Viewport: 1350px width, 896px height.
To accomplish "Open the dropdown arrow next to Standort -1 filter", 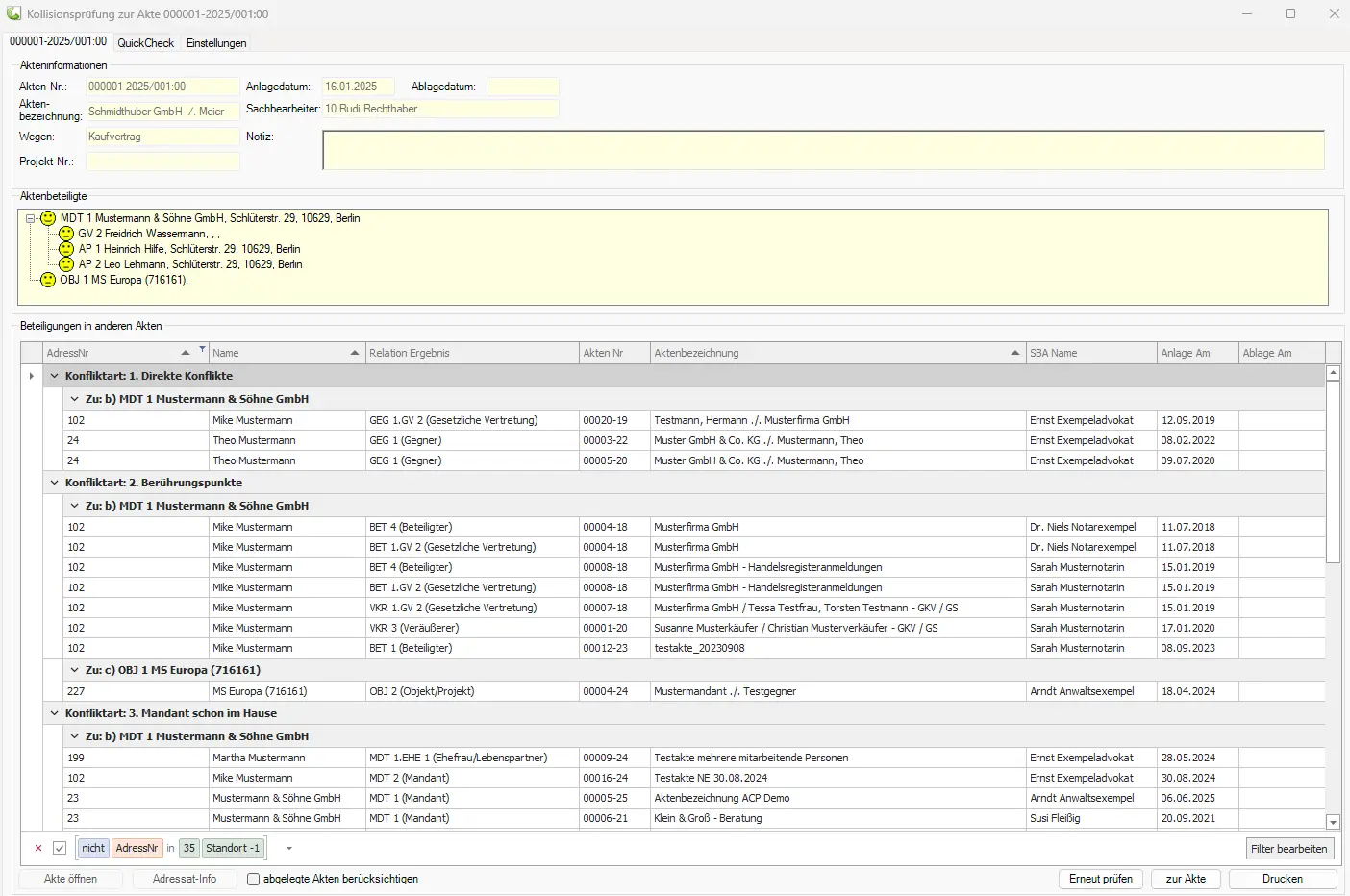I will pos(288,848).
